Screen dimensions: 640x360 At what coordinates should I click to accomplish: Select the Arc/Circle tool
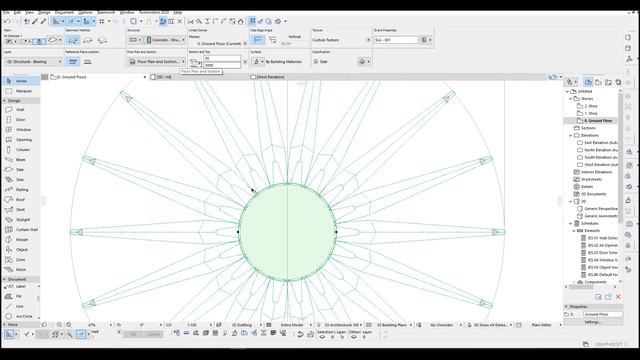point(20,316)
